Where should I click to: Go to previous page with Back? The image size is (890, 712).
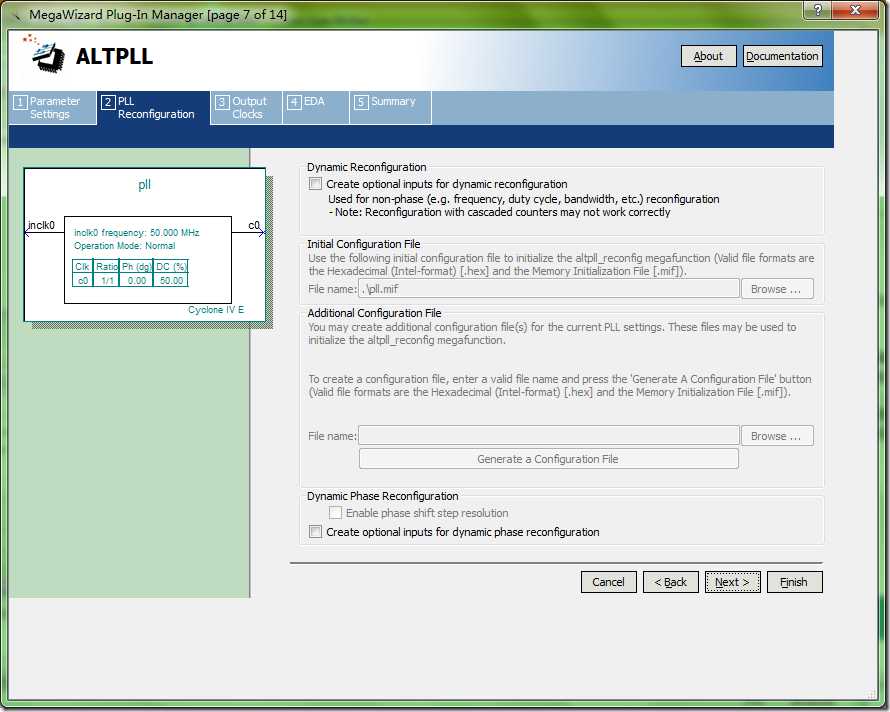tap(670, 582)
